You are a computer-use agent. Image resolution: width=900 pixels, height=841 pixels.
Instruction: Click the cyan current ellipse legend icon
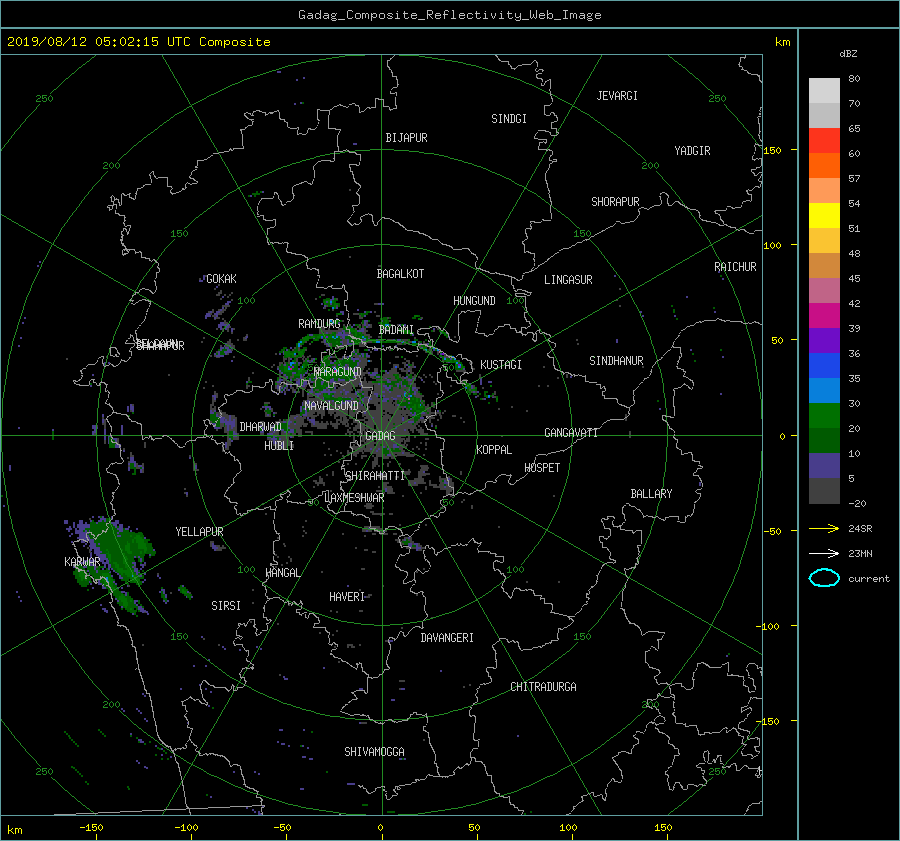click(x=824, y=578)
